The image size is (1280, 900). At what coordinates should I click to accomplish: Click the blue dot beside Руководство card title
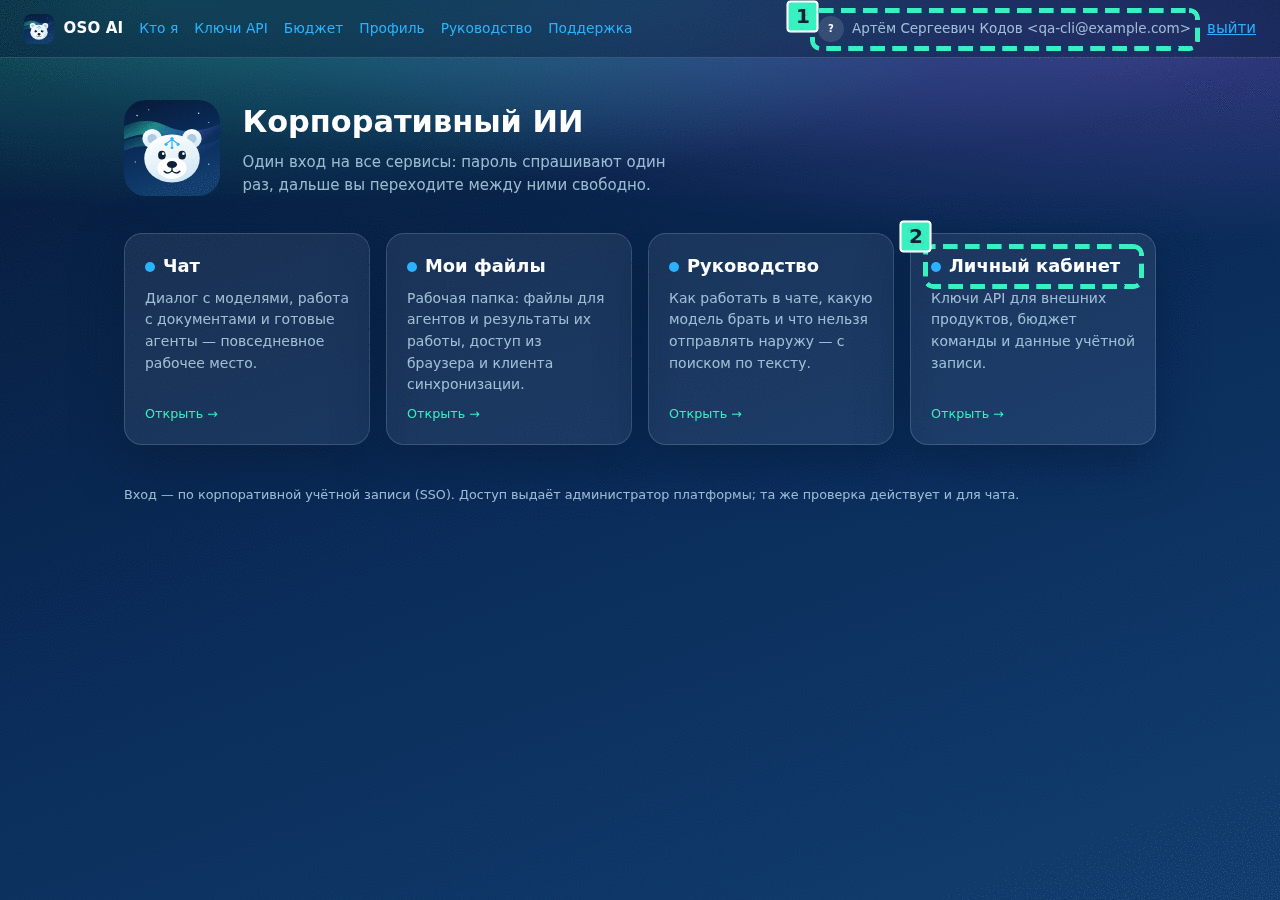674,267
